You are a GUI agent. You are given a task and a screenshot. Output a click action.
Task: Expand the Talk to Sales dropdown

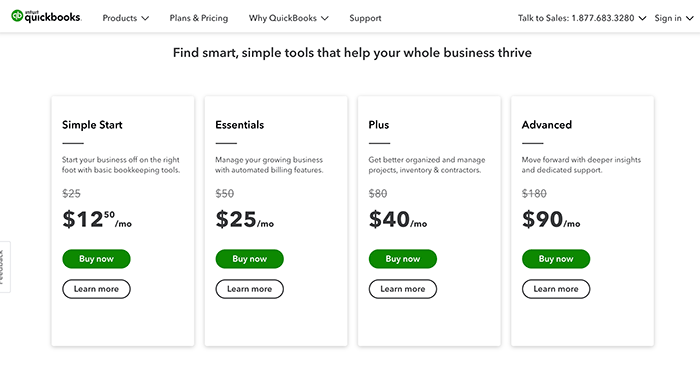[582, 18]
